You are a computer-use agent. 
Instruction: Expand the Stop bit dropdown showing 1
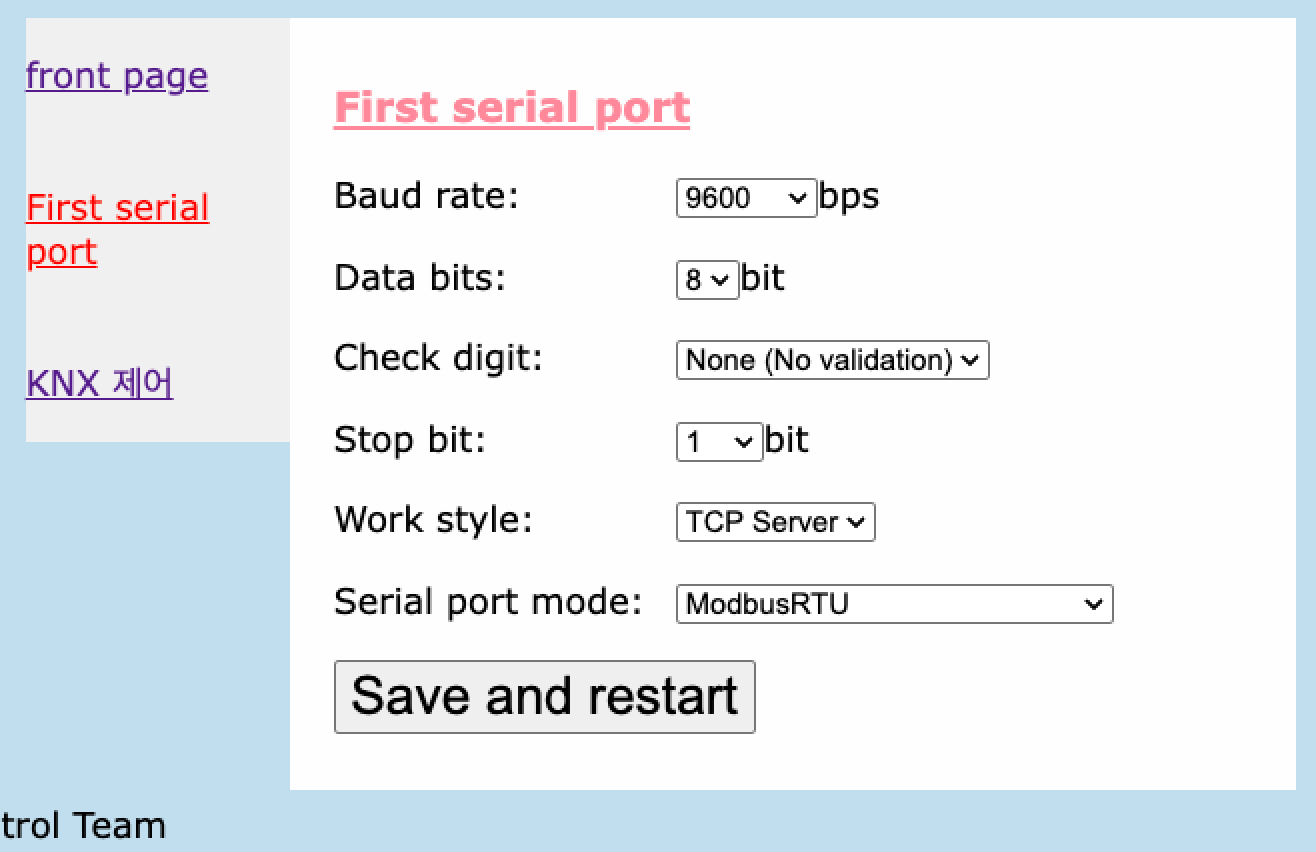[719, 442]
